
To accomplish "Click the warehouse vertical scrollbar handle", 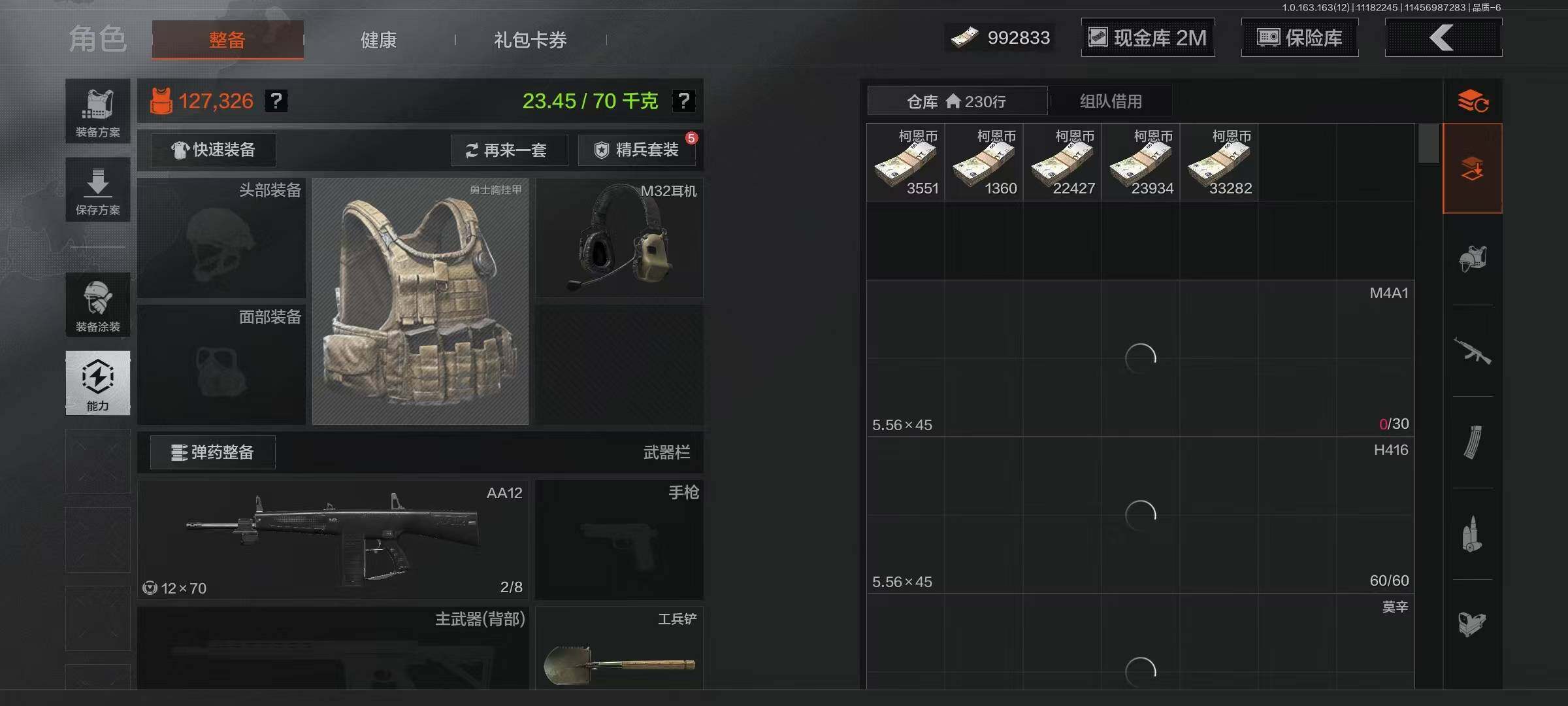I will click(x=1429, y=143).
